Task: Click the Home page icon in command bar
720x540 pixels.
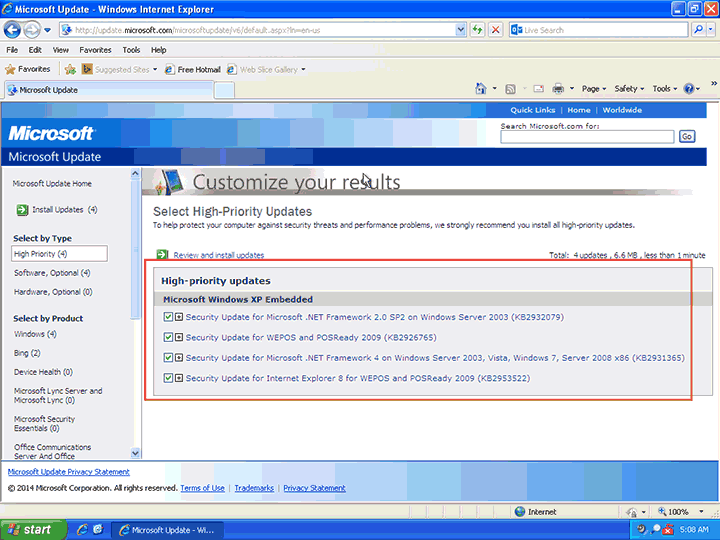Action: point(481,89)
